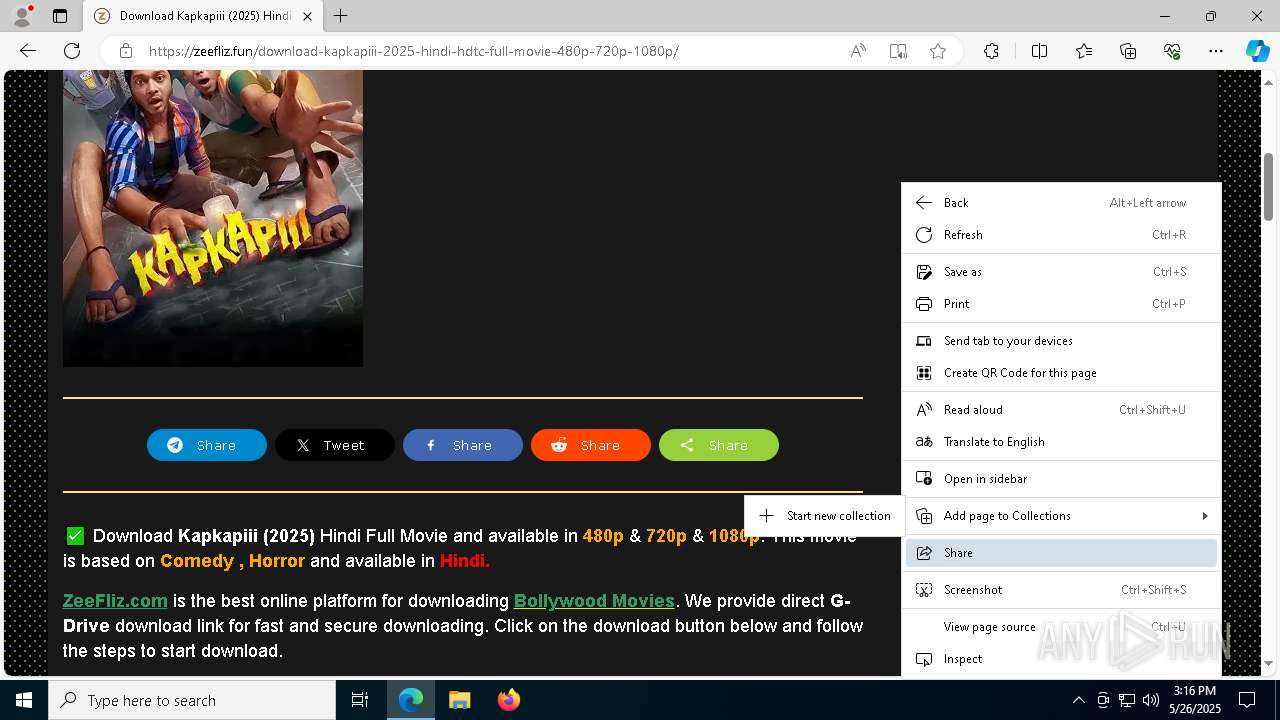This screenshot has width=1280, height=720.
Task: View site information lock icon
Action: 126,51
